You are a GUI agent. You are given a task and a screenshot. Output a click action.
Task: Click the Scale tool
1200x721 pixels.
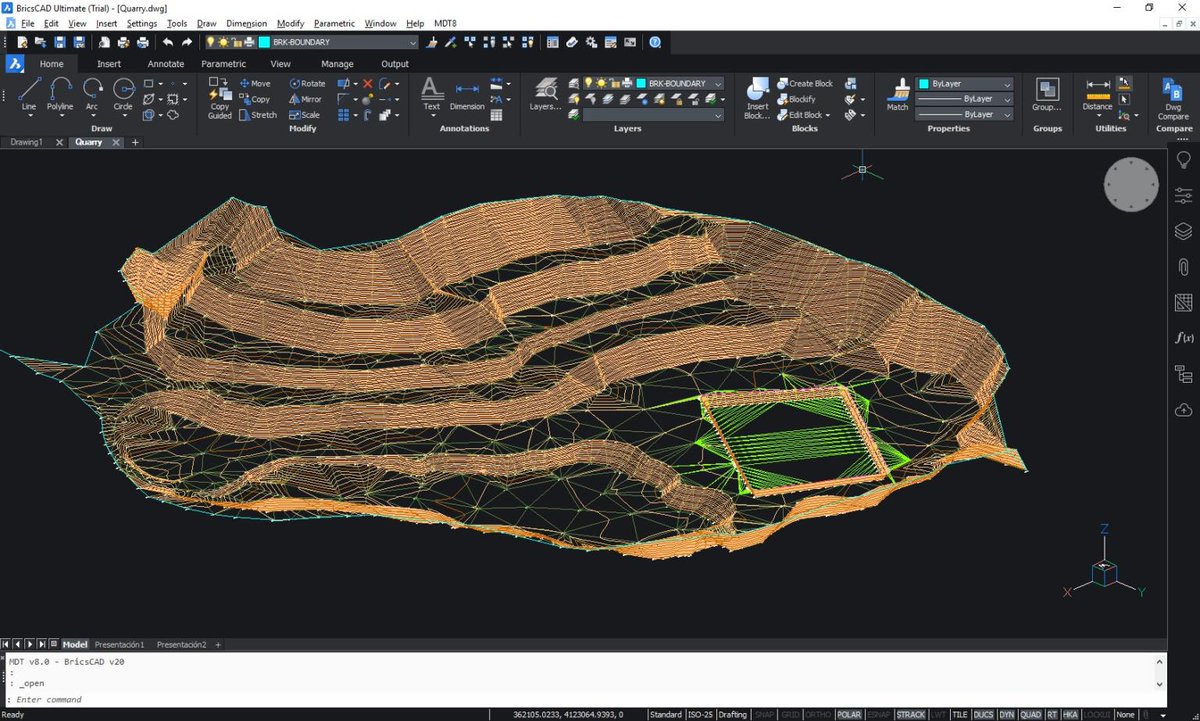click(x=304, y=115)
